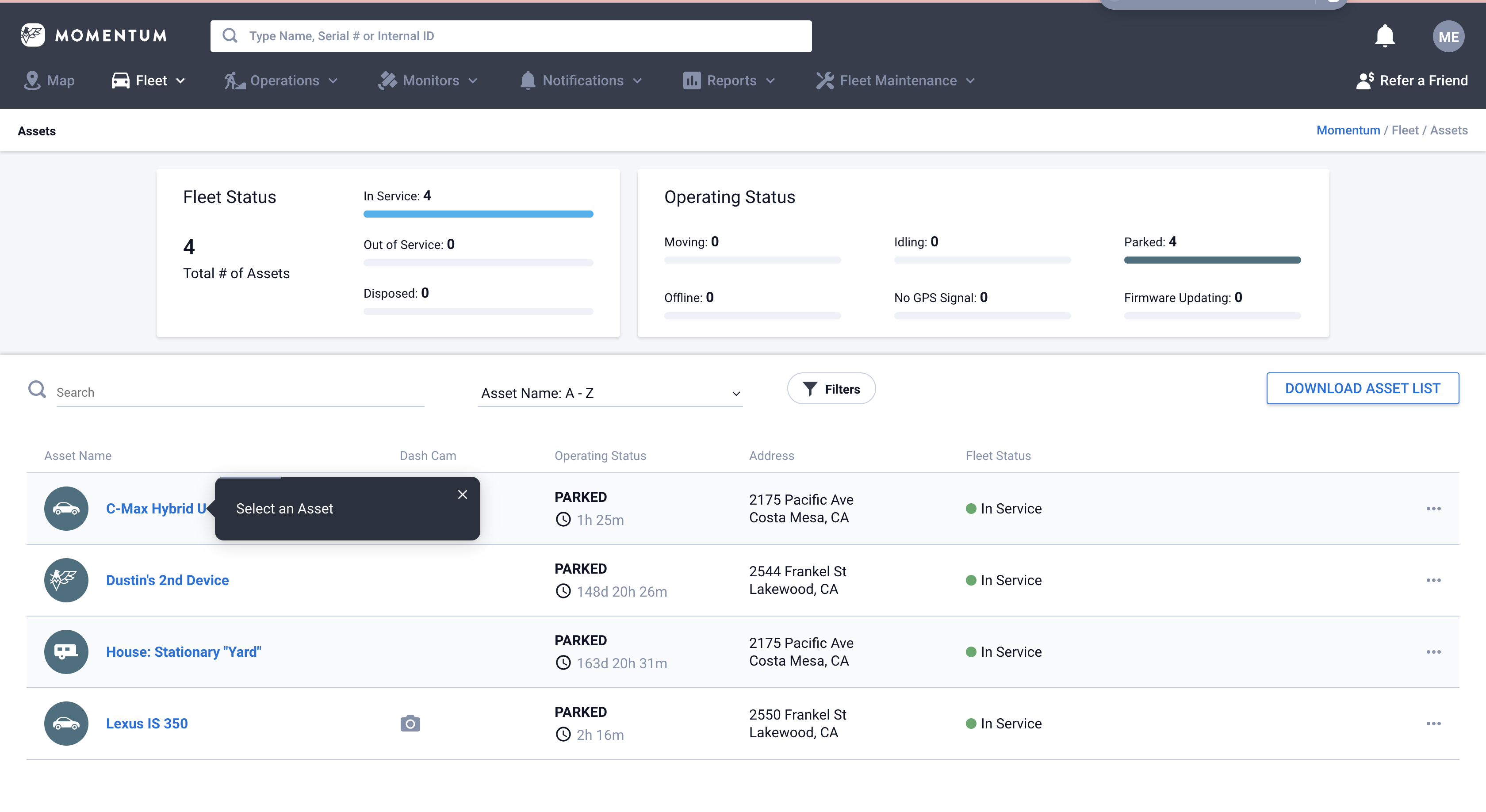Open more options for House Stationary Yard
Image resolution: width=1486 pixels, height=812 pixels.
1433,651
